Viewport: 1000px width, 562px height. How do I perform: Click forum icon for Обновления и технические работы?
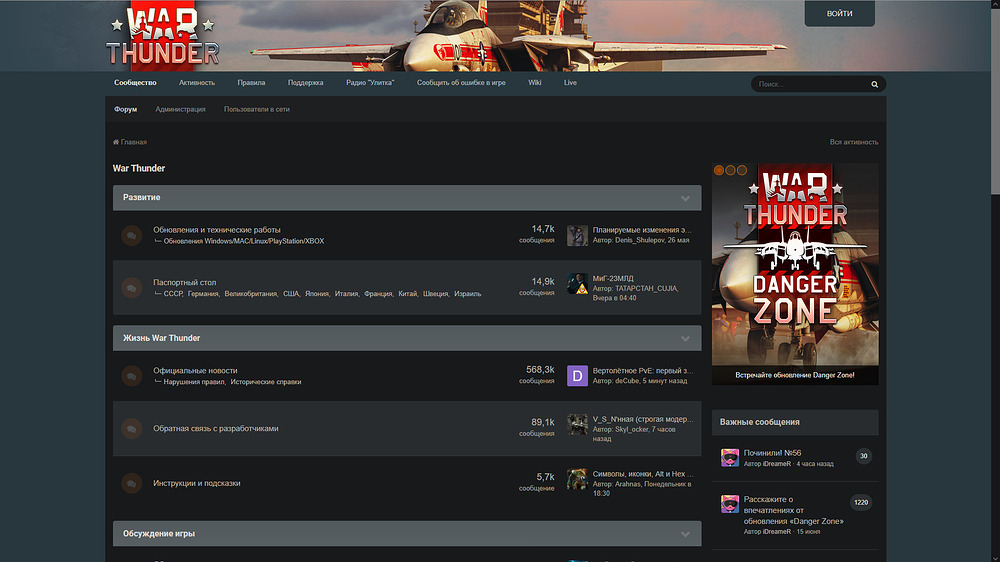(131, 235)
